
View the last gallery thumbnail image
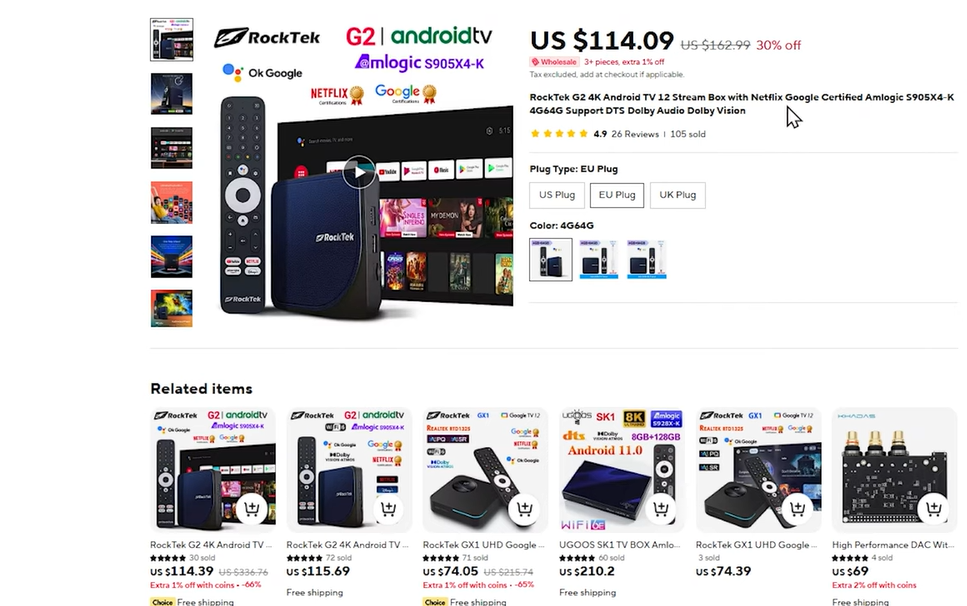[171, 308]
